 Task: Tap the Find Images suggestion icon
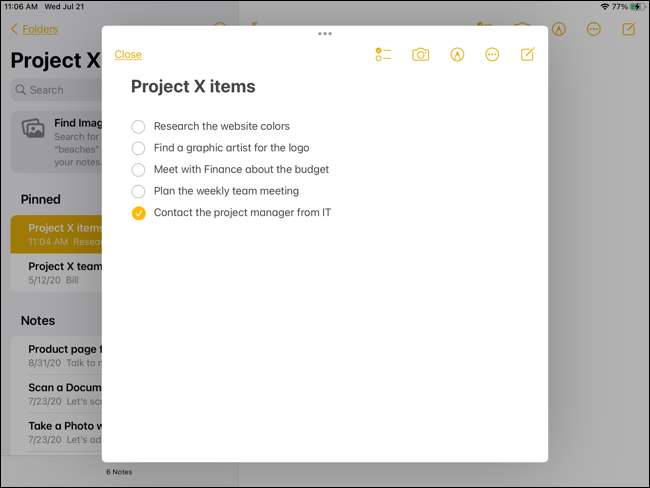pyautogui.click(x=33, y=129)
